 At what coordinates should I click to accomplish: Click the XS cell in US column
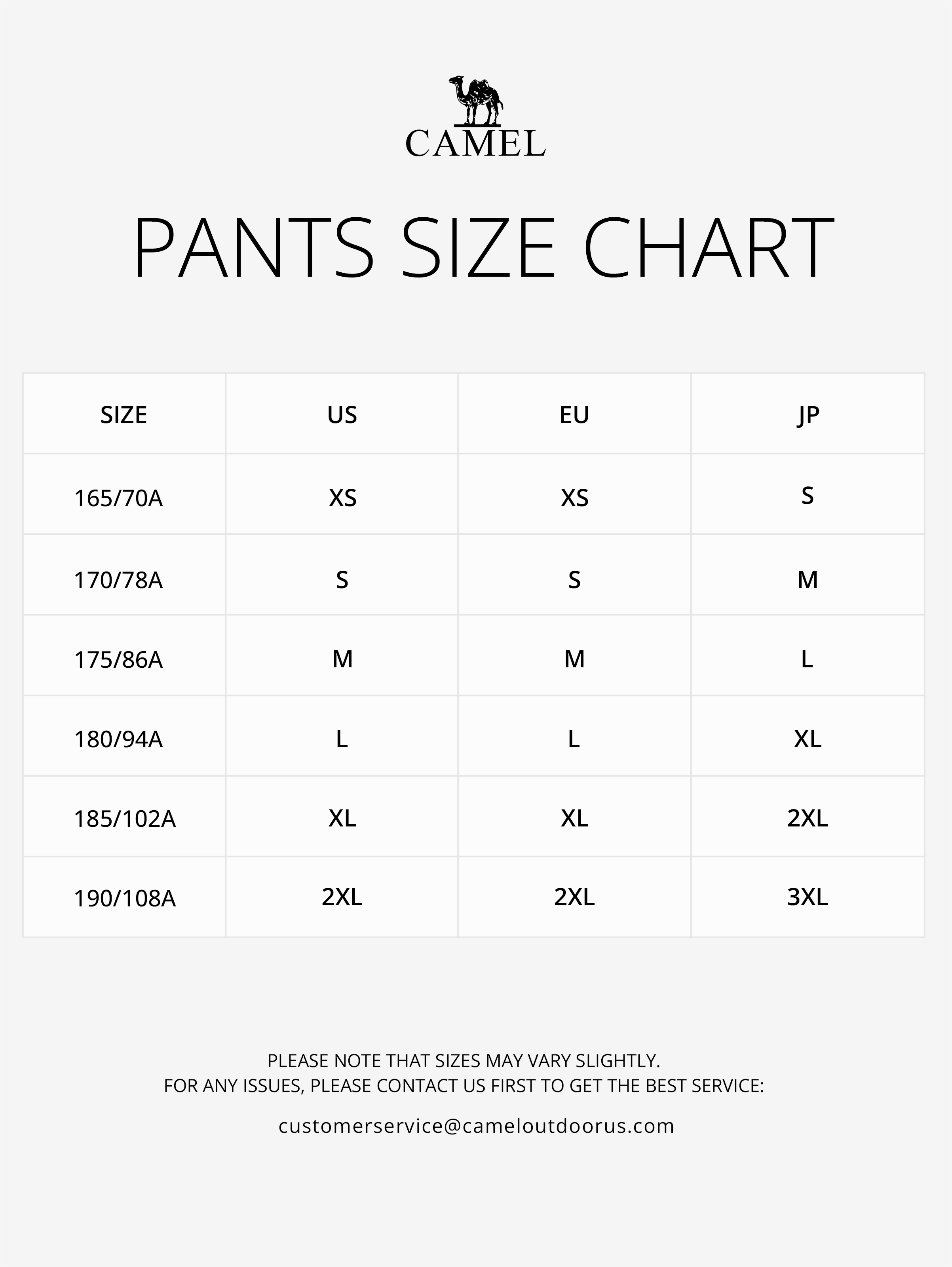click(x=342, y=498)
